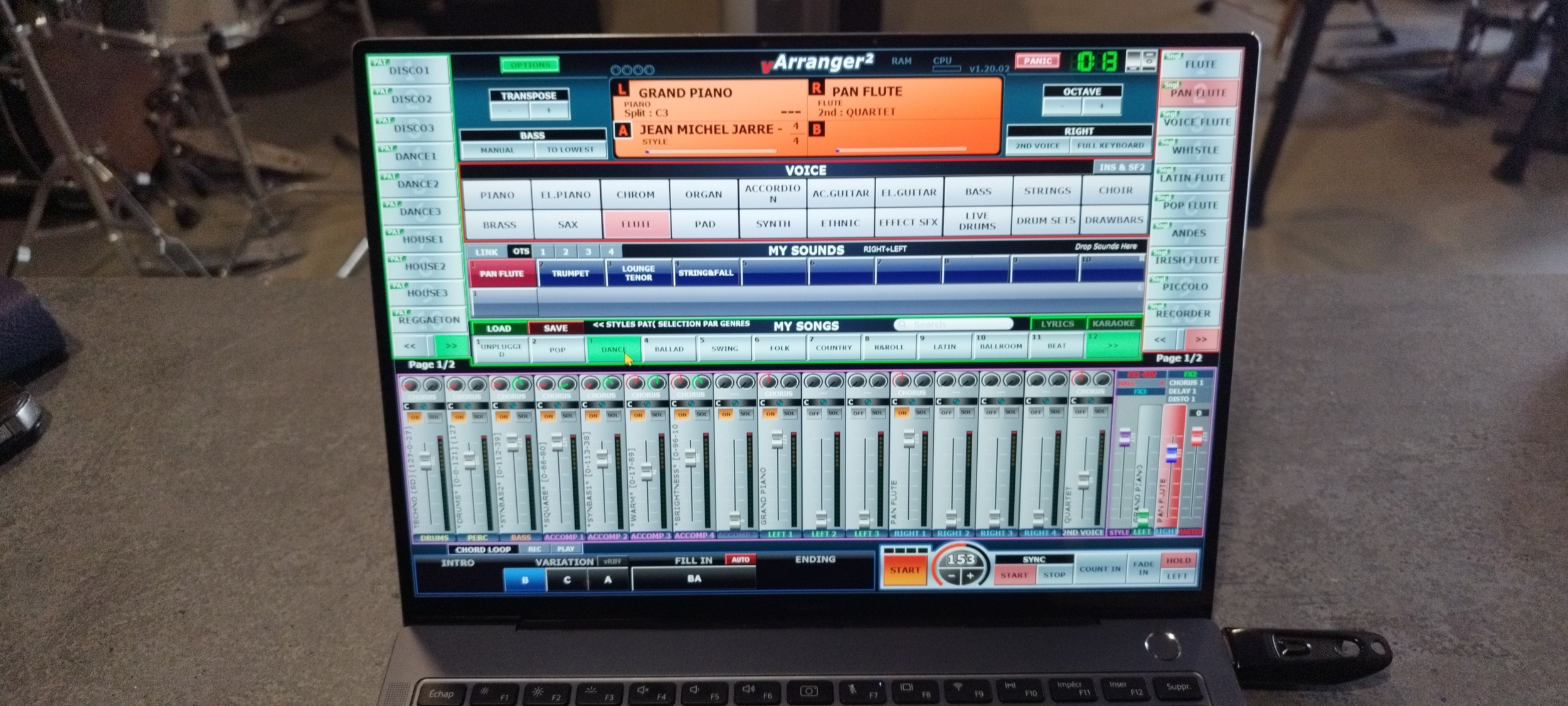Click the green right knob on BASS strip

[521, 384]
